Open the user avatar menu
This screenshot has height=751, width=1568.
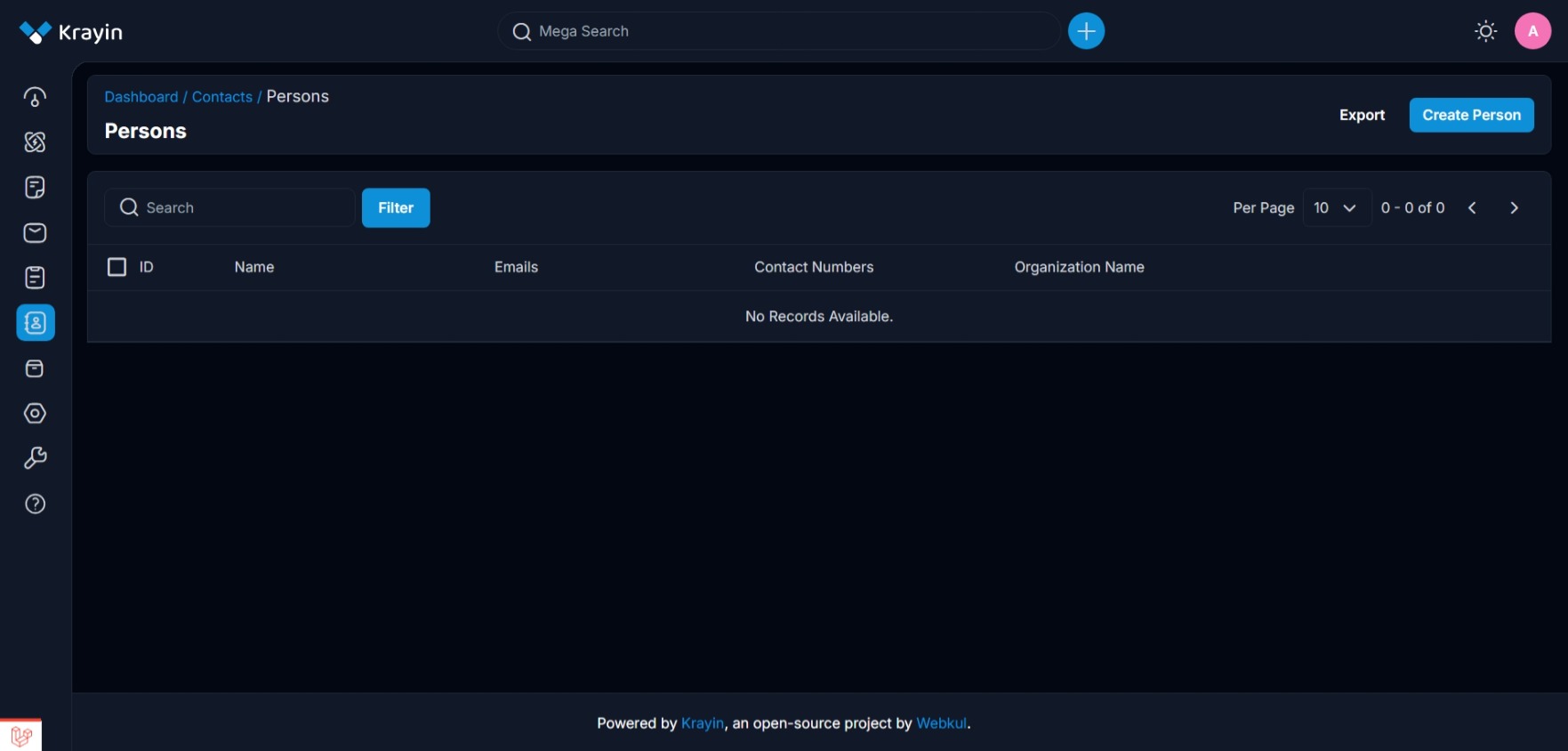pos(1532,31)
